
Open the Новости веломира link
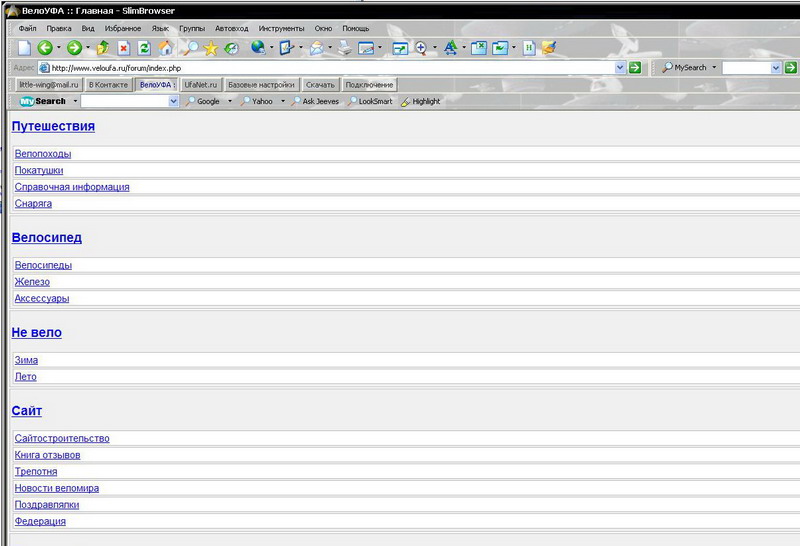tap(57, 488)
